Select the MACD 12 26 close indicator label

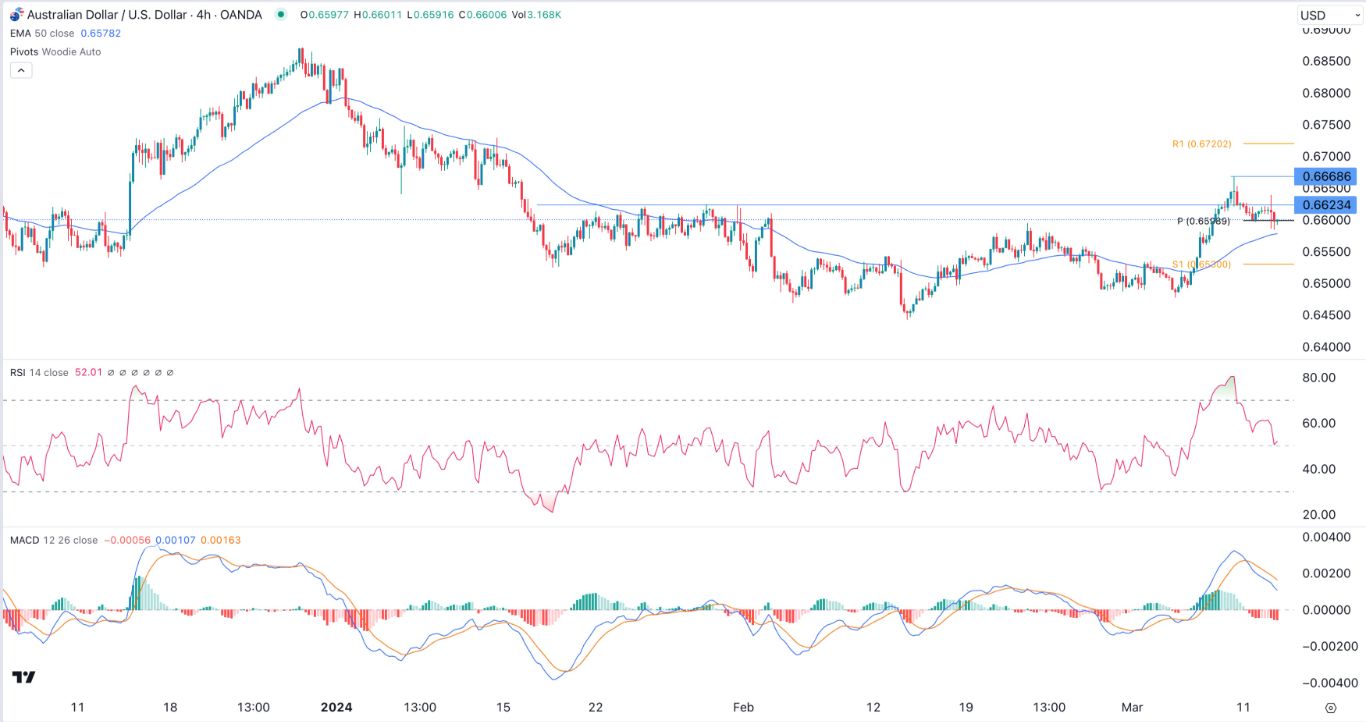tap(54, 540)
